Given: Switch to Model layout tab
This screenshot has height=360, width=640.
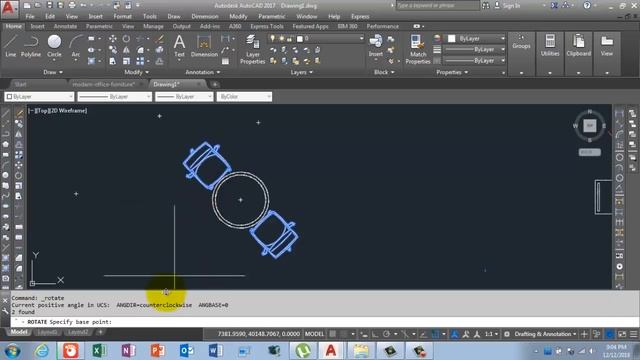Looking at the screenshot, I should pos(19,332).
